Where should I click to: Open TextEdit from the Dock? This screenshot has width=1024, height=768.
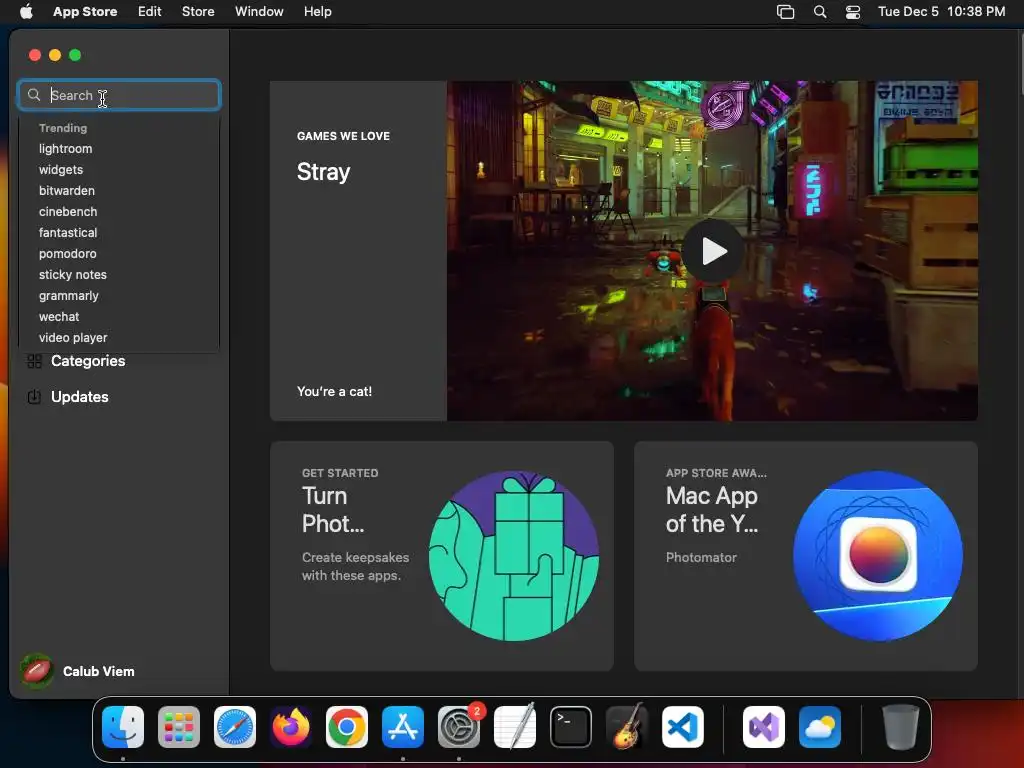(515, 727)
